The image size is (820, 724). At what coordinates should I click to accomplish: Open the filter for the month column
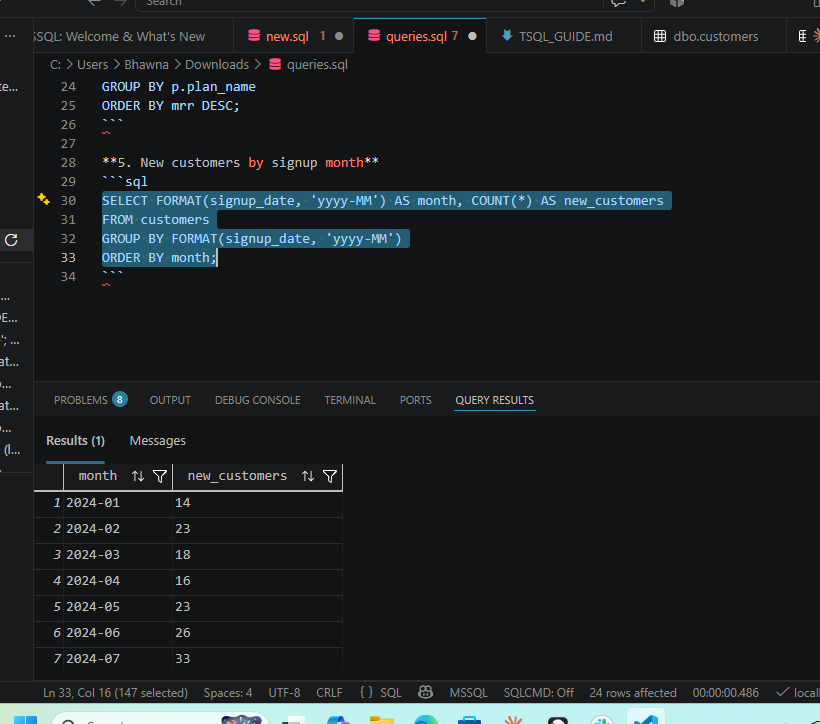pos(160,476)
